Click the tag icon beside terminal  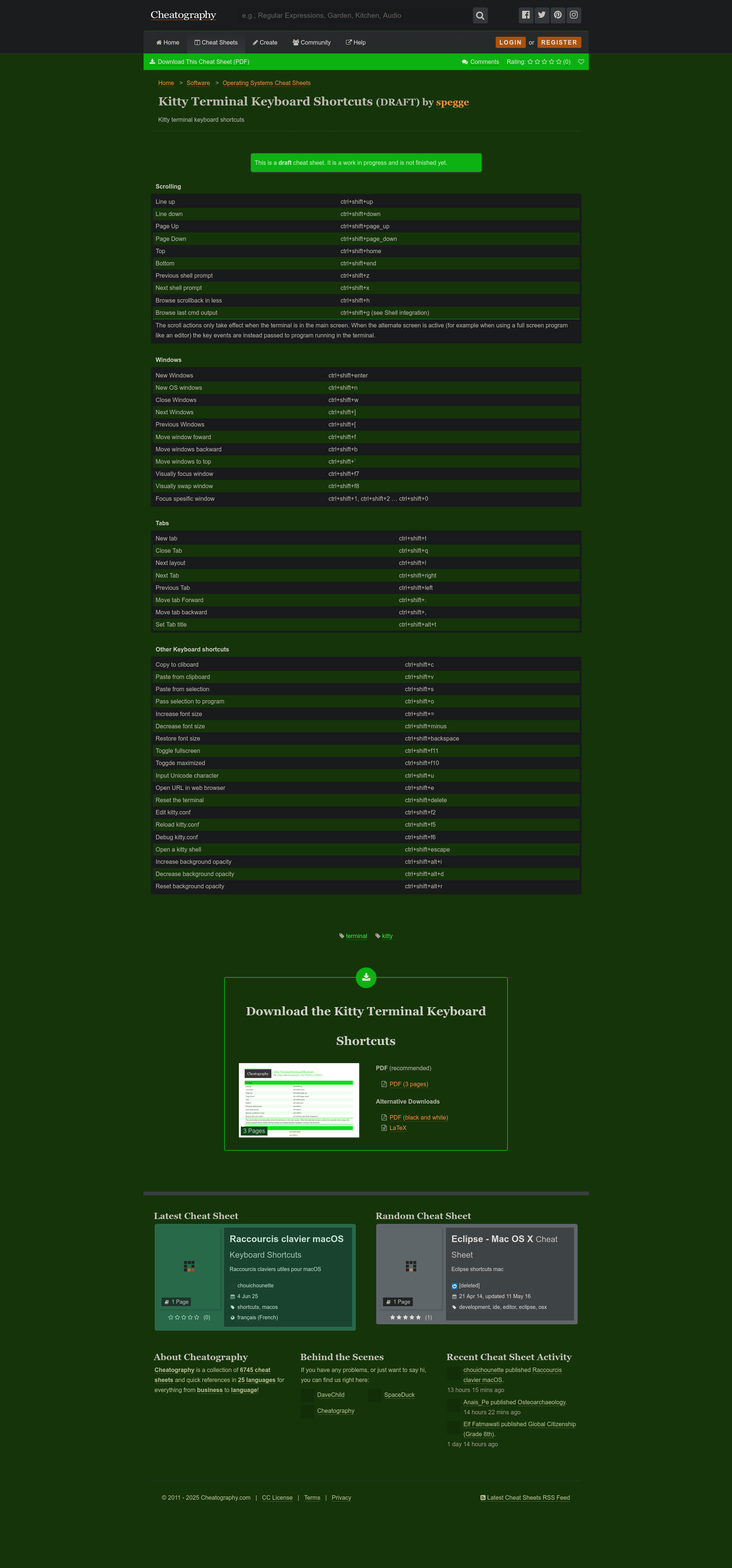pos(341,935)
